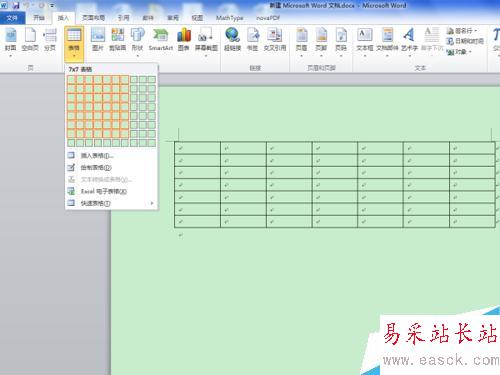Insert a Bookmark (书签)
The image size is (500, 375).
(x=253, y=40)
